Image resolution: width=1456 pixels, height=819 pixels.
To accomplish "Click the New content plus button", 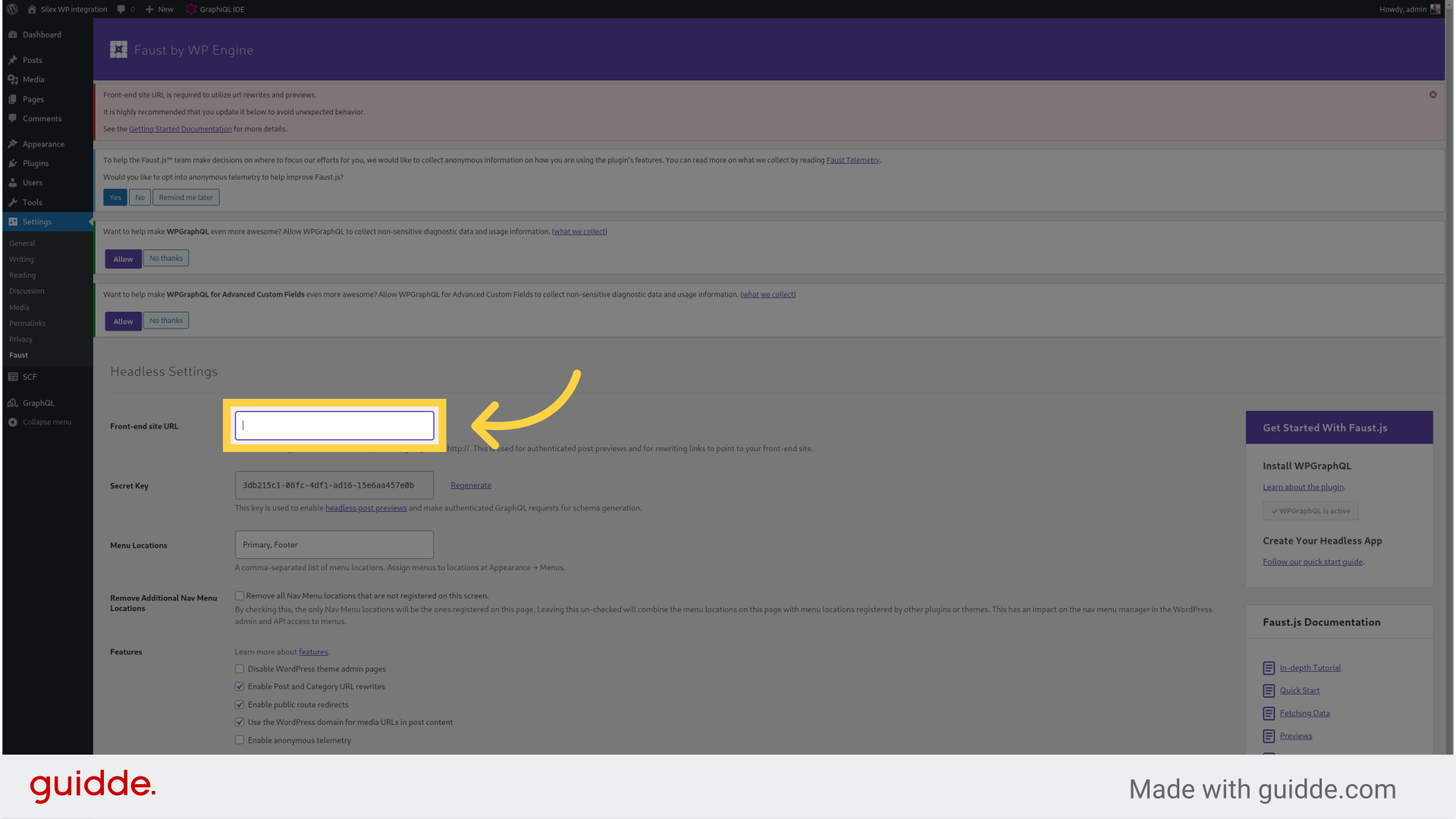I will 159,9.
